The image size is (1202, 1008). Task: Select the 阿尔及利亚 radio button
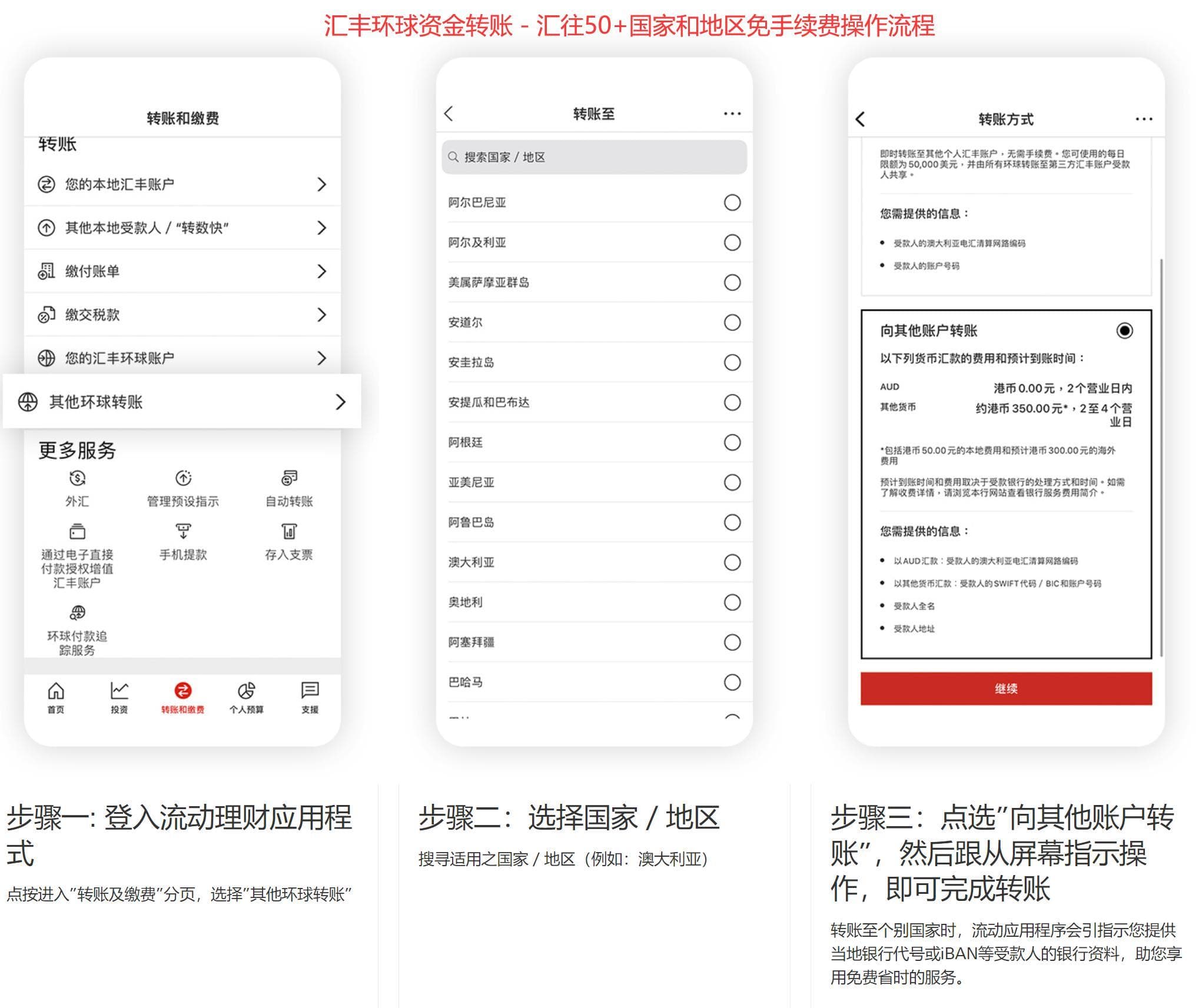coord(732,242)
